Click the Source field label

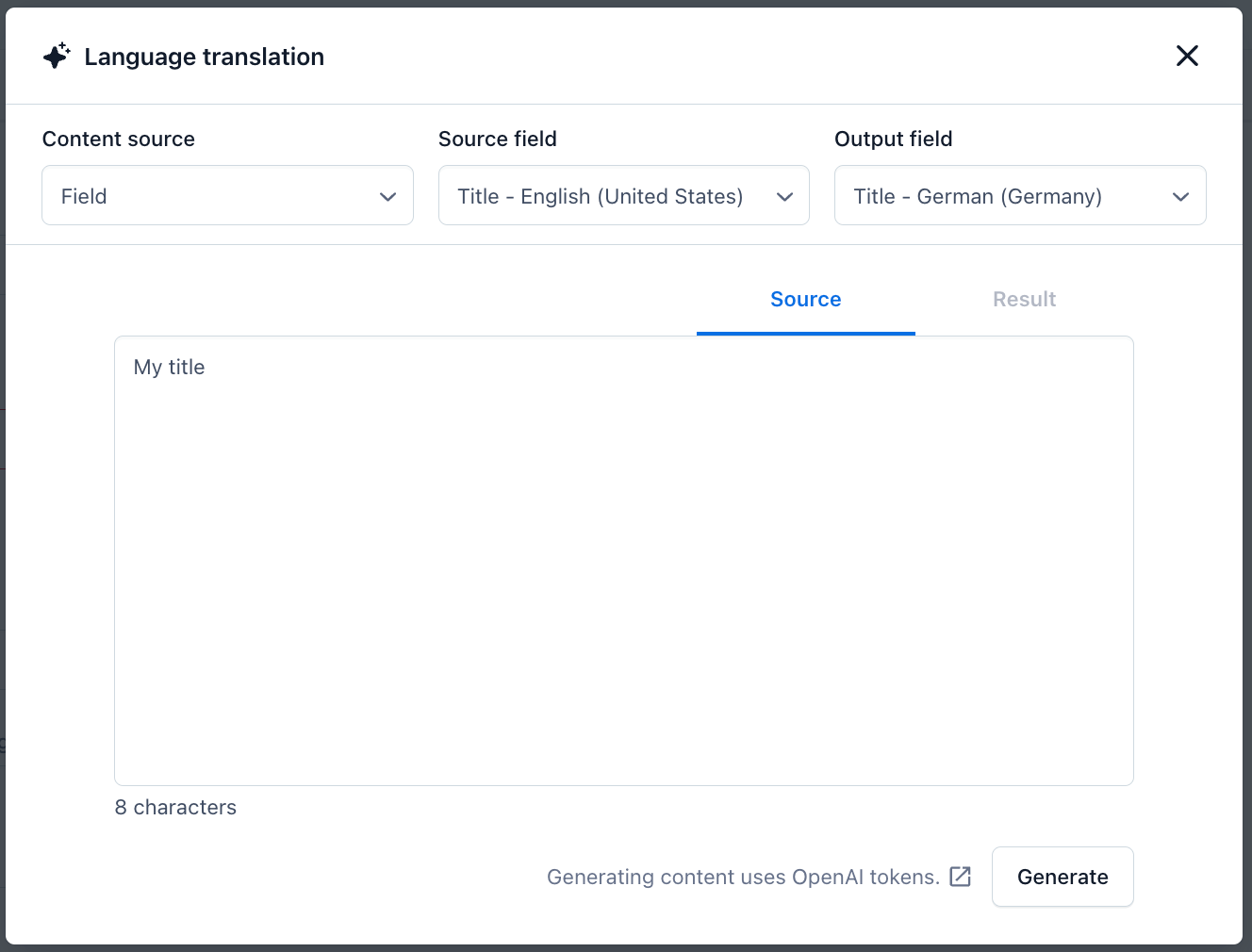click(x=497, y=139)
